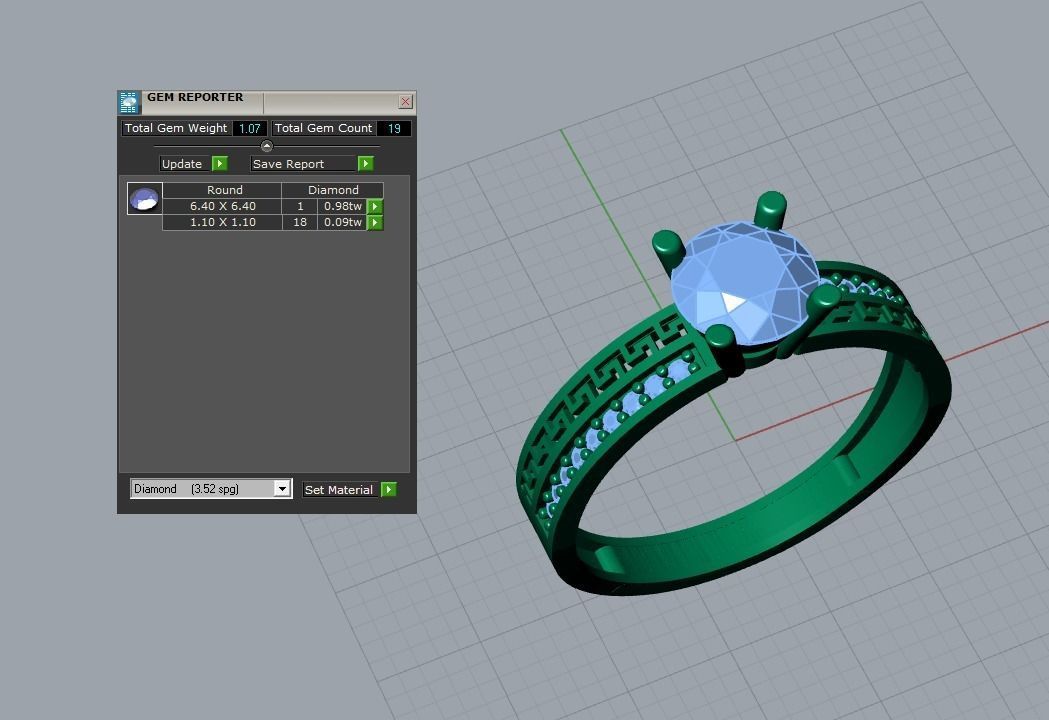
Task: Click the Update button
Action: pyautogui.click(x=185, y=164)
